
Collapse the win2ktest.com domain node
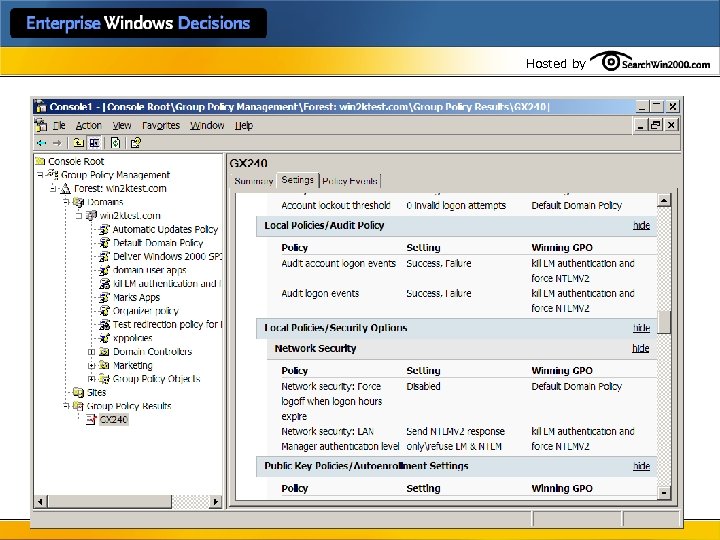coord(79,215)
